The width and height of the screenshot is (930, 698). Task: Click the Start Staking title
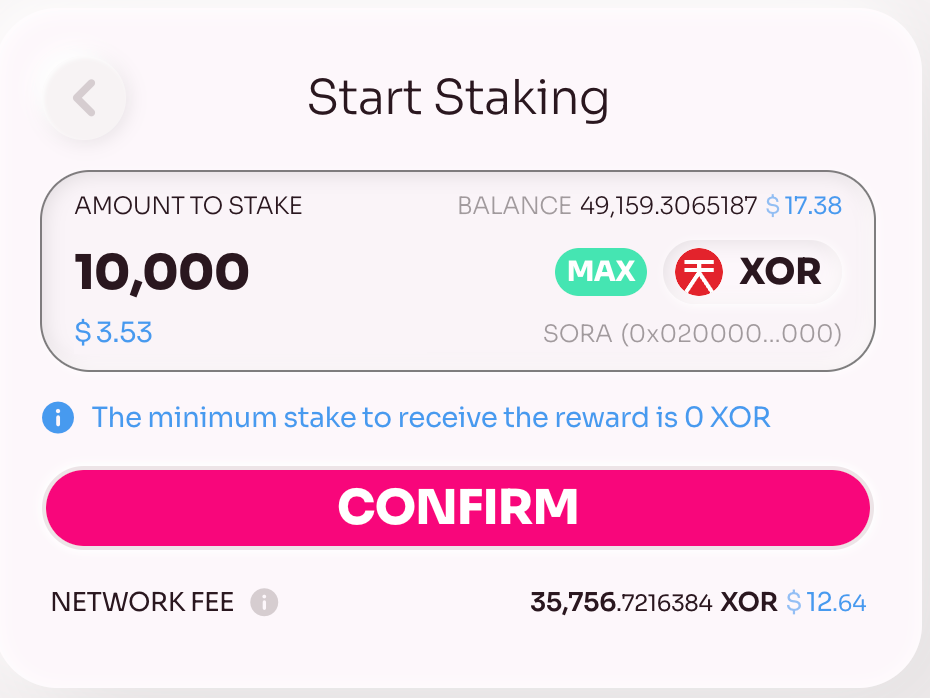(x=458, y=99)
